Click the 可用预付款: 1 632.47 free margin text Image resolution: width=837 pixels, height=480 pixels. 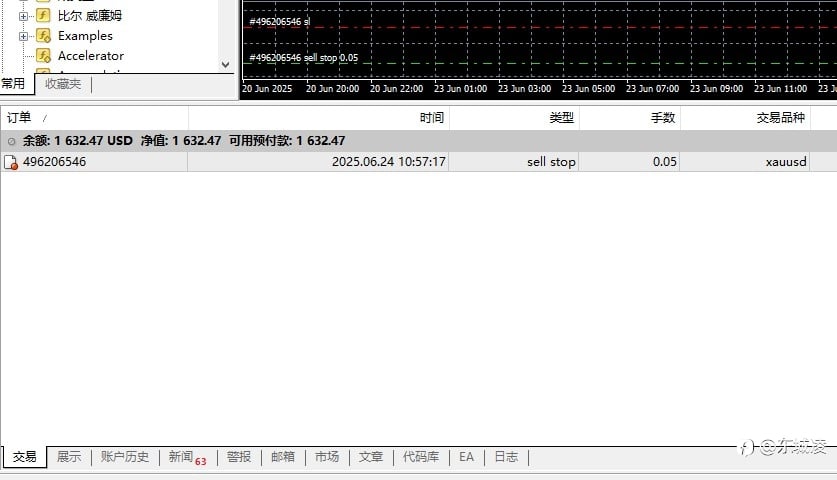pyautogui.click(x=287, y=141)
